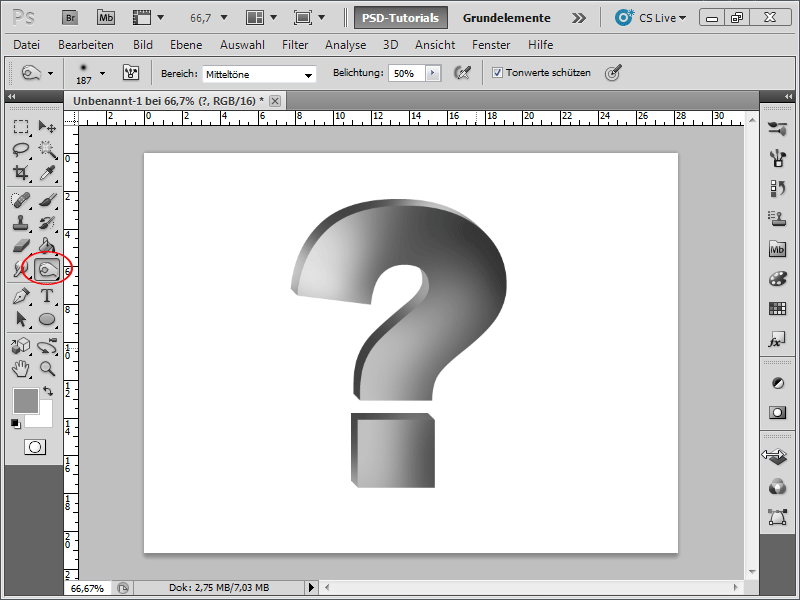Open the Swatches grid panel icon

[x=777, y=309]
